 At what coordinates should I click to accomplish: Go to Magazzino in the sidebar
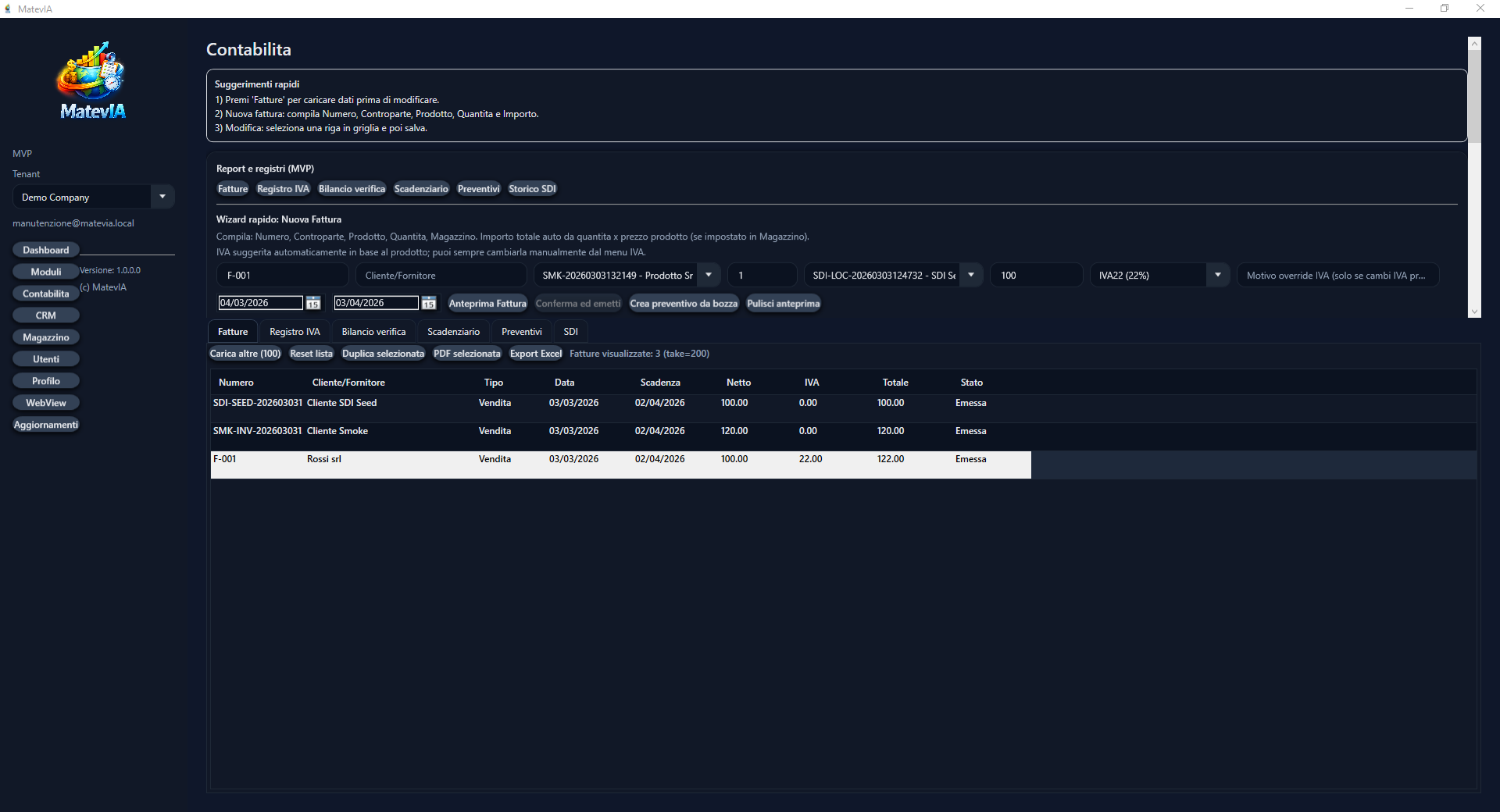pos(46,337)
